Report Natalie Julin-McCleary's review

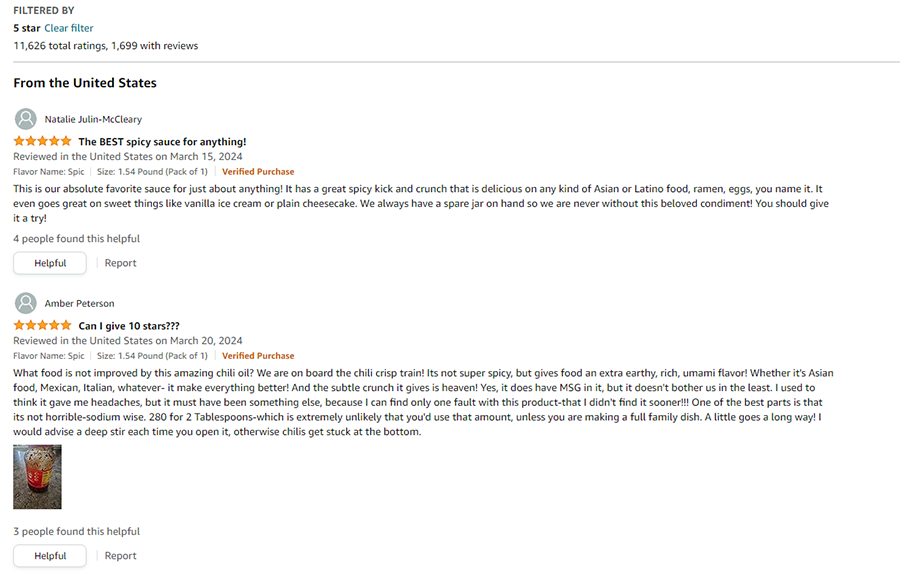(120, 263)
